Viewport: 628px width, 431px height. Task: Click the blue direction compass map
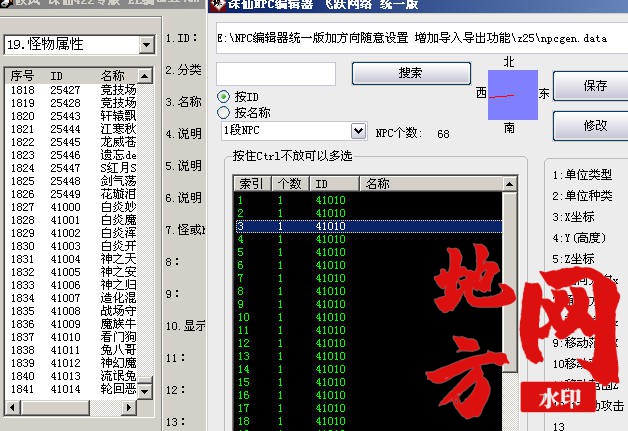coord(513,95)
